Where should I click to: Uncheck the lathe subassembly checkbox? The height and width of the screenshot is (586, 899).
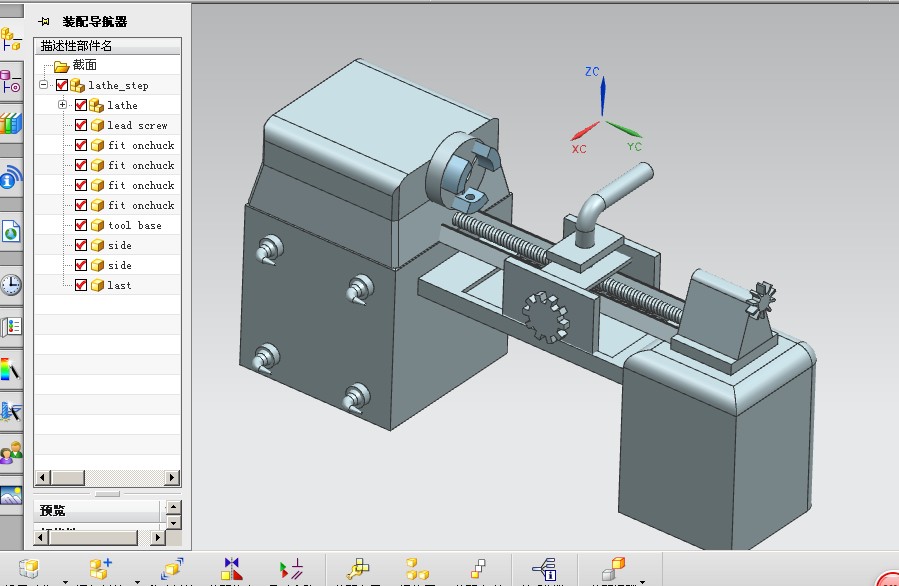pyautogui.click(x=81, y=106)
